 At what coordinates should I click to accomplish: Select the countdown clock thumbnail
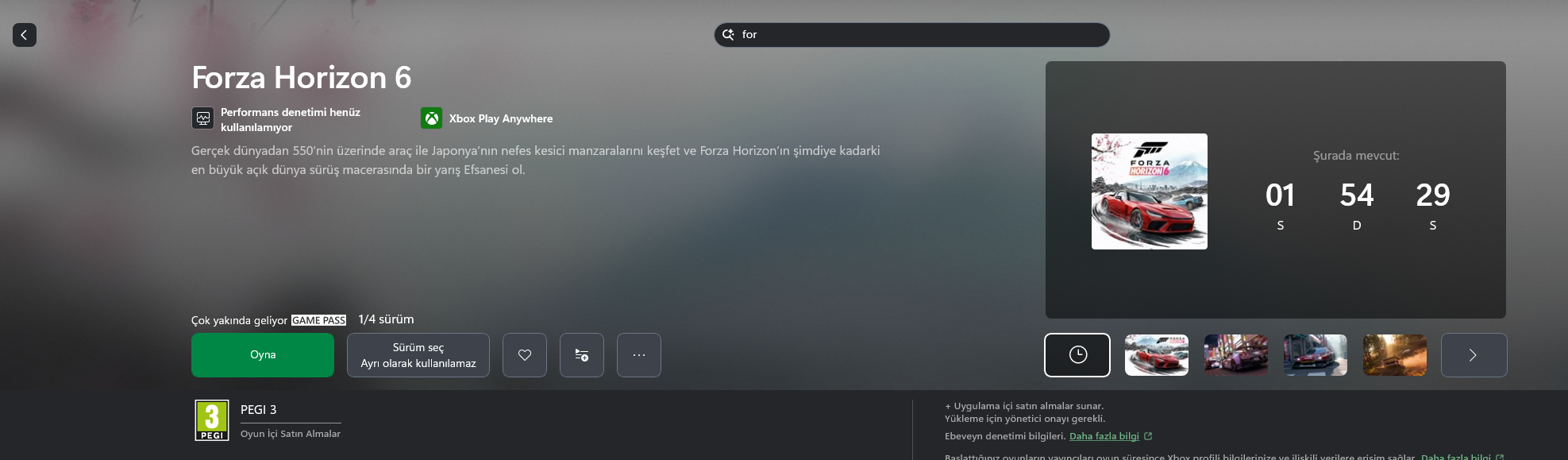[x=1077, y=355]
